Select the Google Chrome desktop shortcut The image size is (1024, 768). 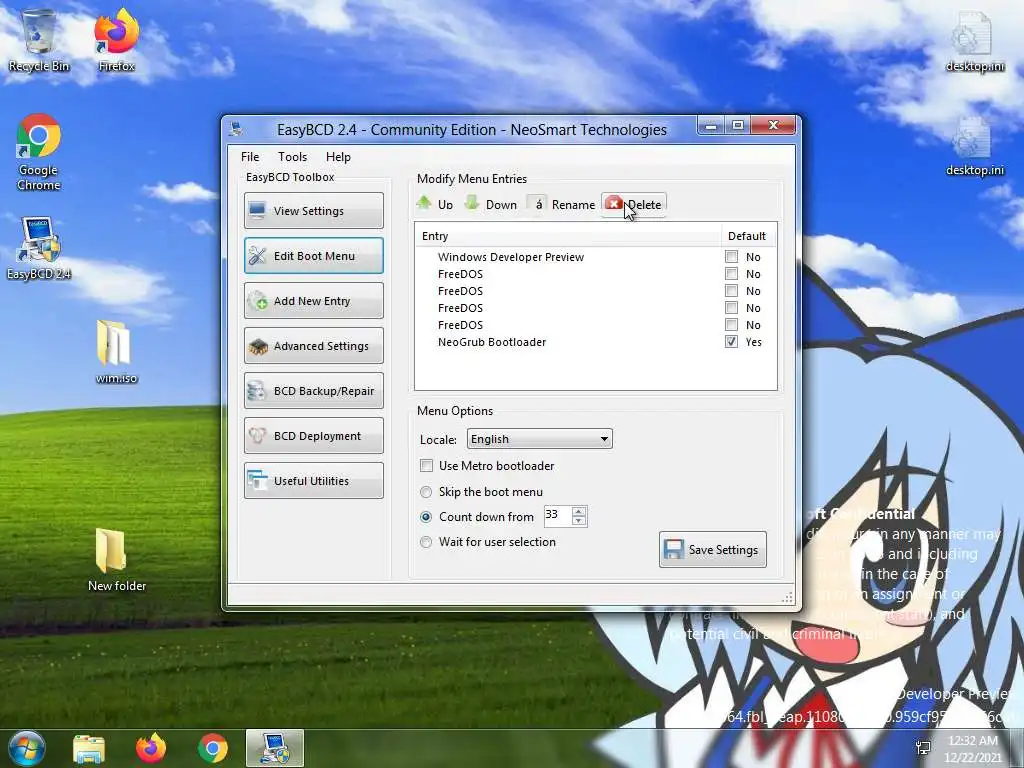pos(39,152)
